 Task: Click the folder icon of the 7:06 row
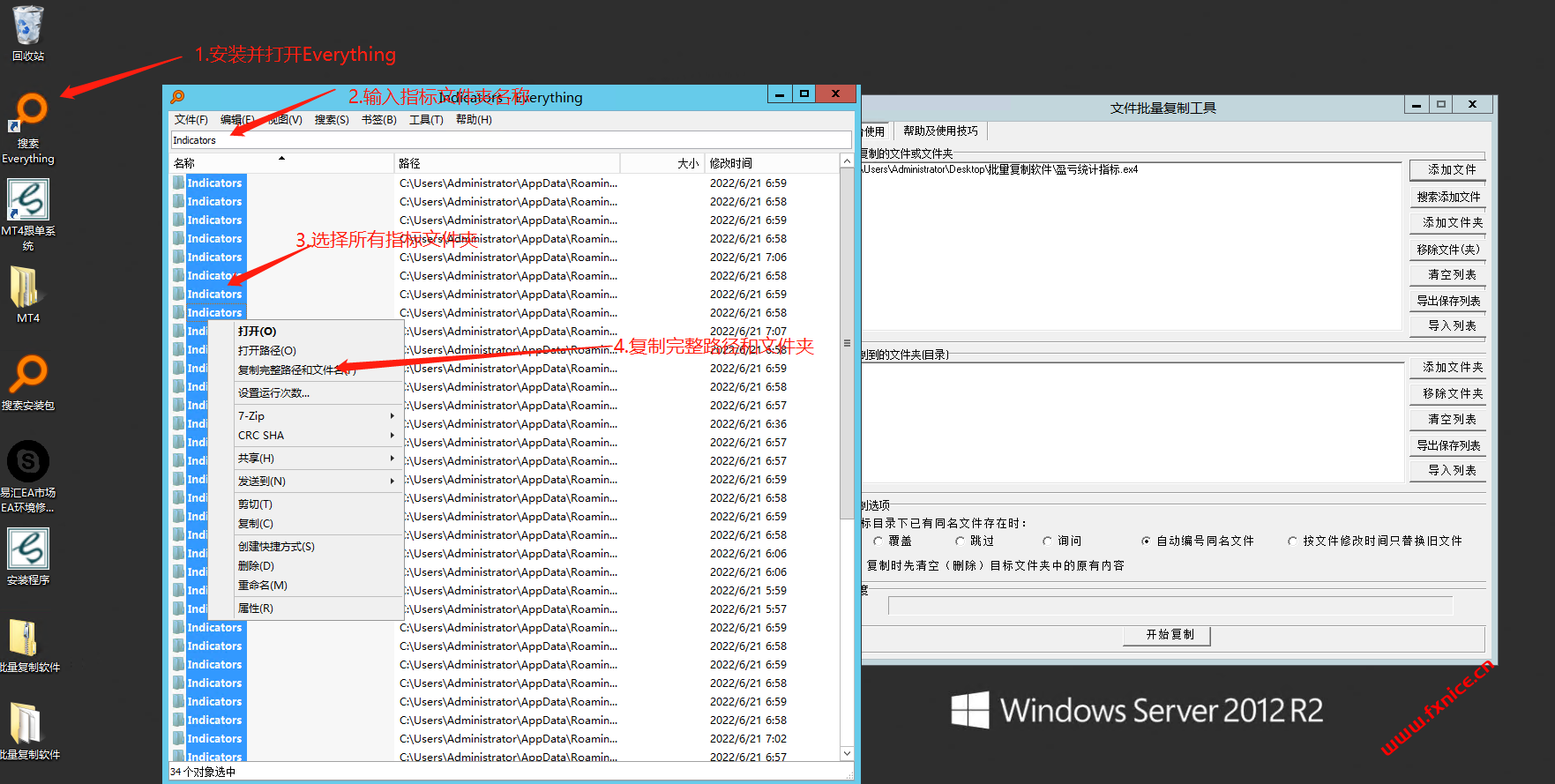pos(179,257)
